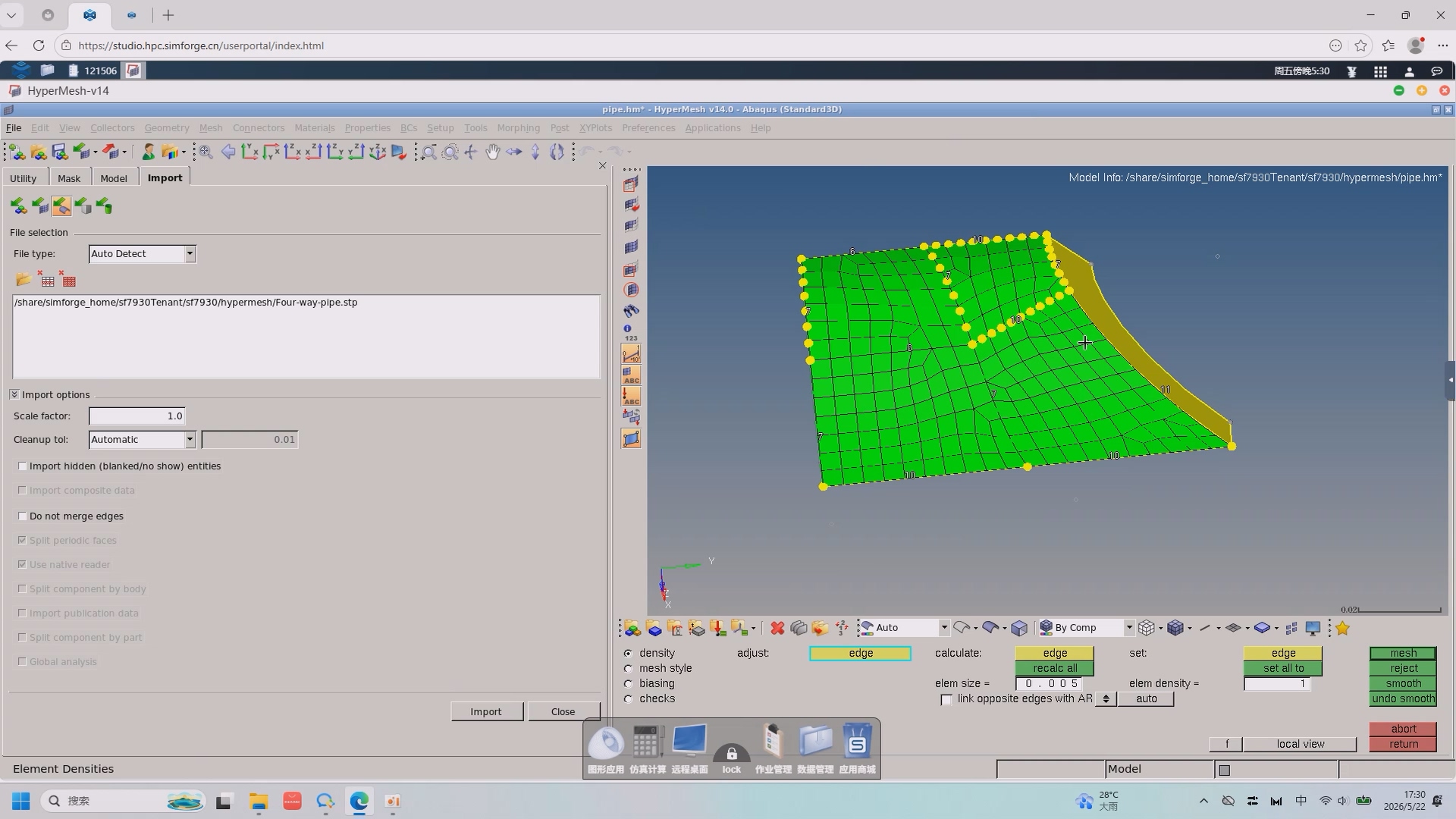Select the biasing radio button
This screenshot has width=1456, height=819.
coord(628,684)
